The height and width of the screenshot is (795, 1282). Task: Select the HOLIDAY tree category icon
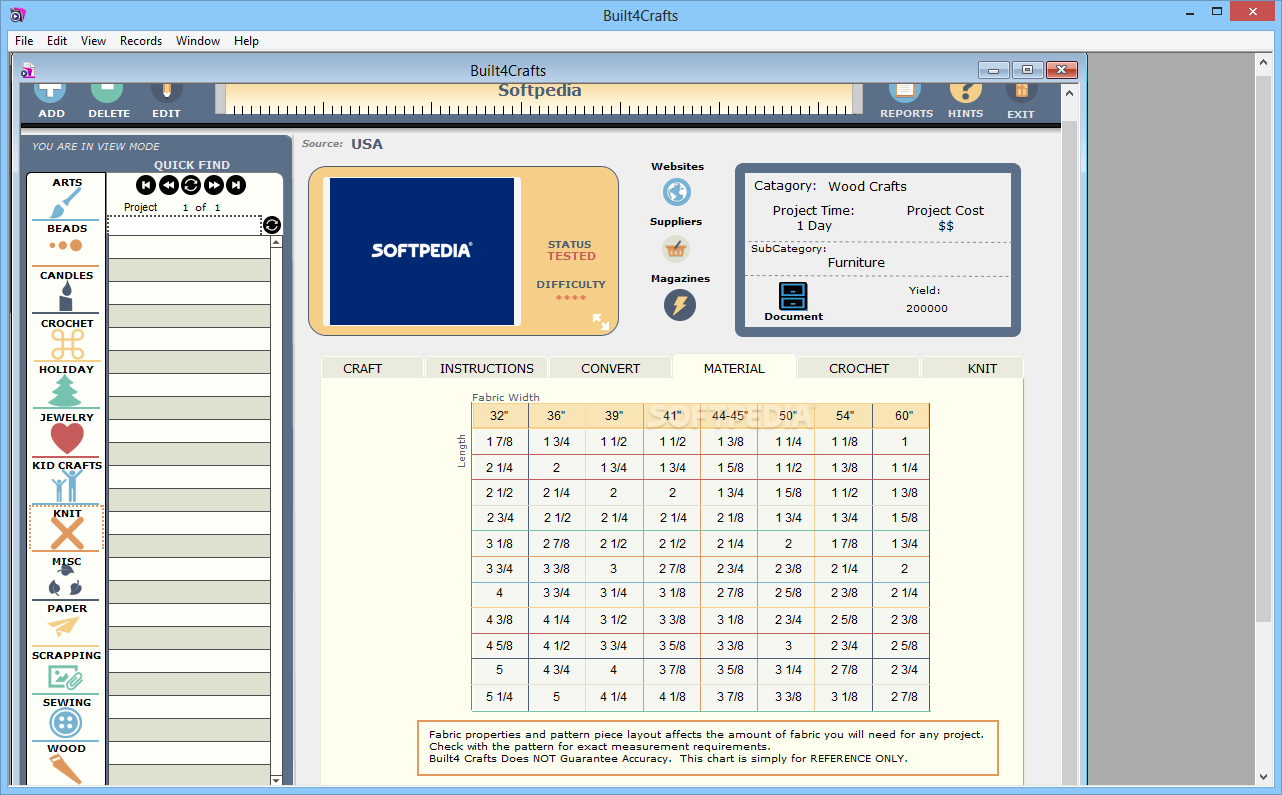[x=67, y=392]
